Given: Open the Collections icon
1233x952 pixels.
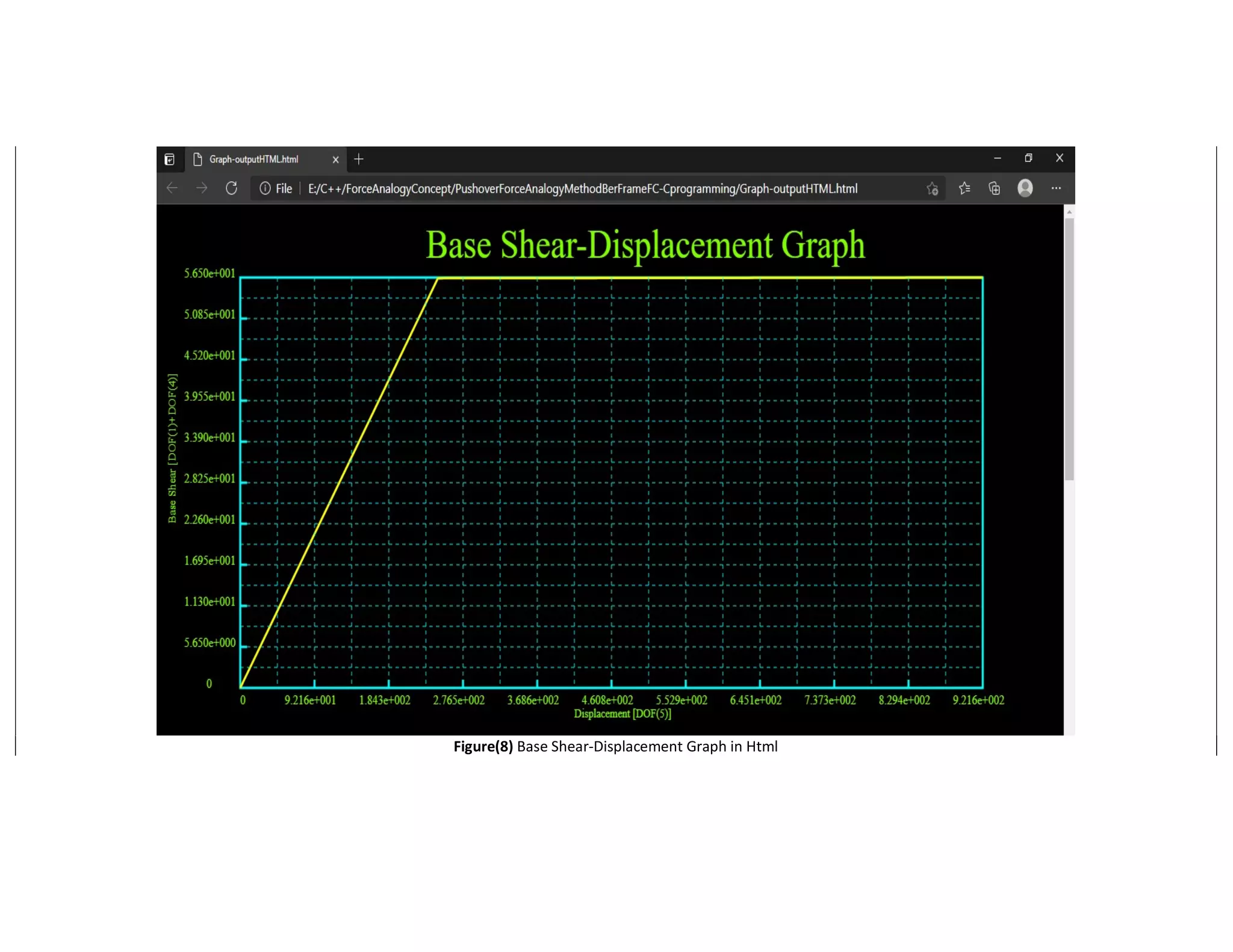Looking at the screenshot, I should pyautogui.click(x=995, y=188).
